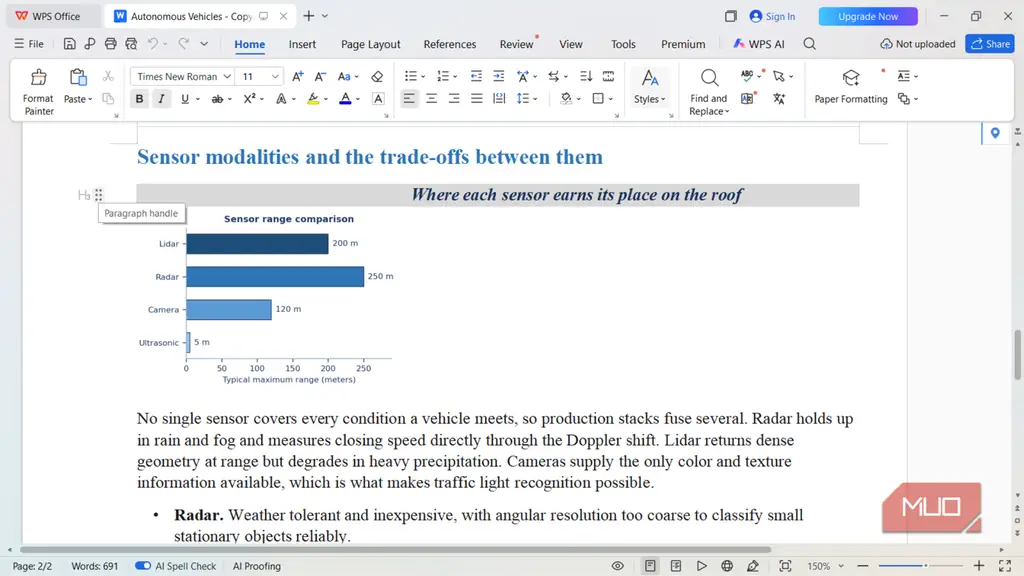
Task: Increase font size with A+ icon
Action: [297, 76]
